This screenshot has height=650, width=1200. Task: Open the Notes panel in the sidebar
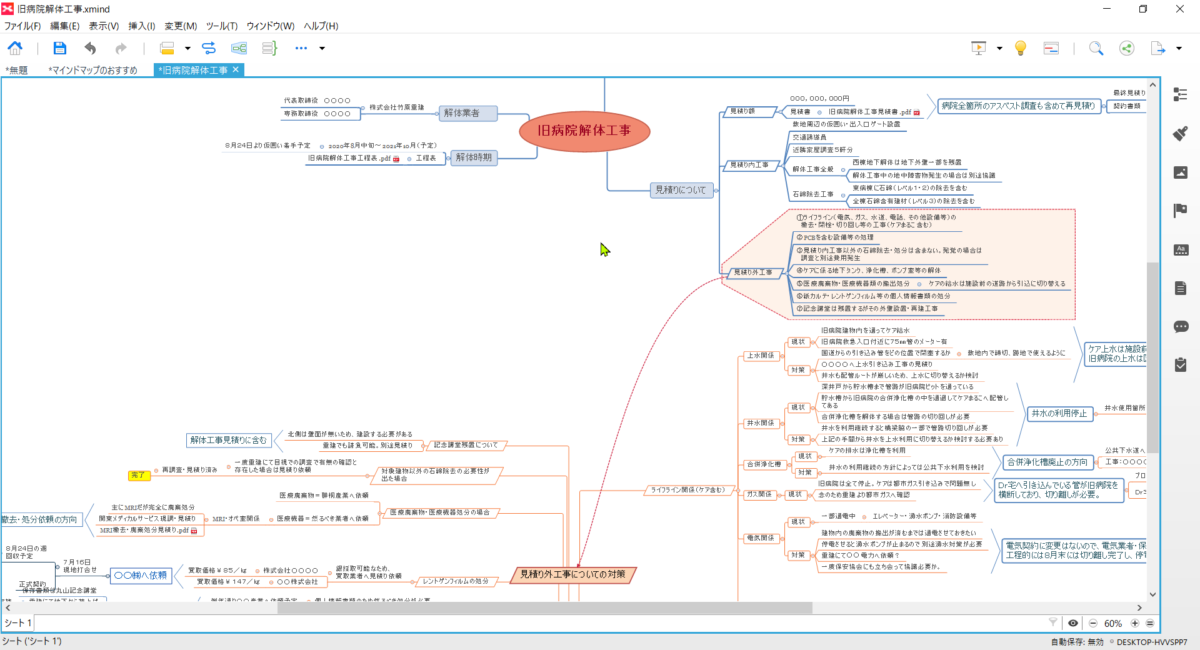(1180, 287)
